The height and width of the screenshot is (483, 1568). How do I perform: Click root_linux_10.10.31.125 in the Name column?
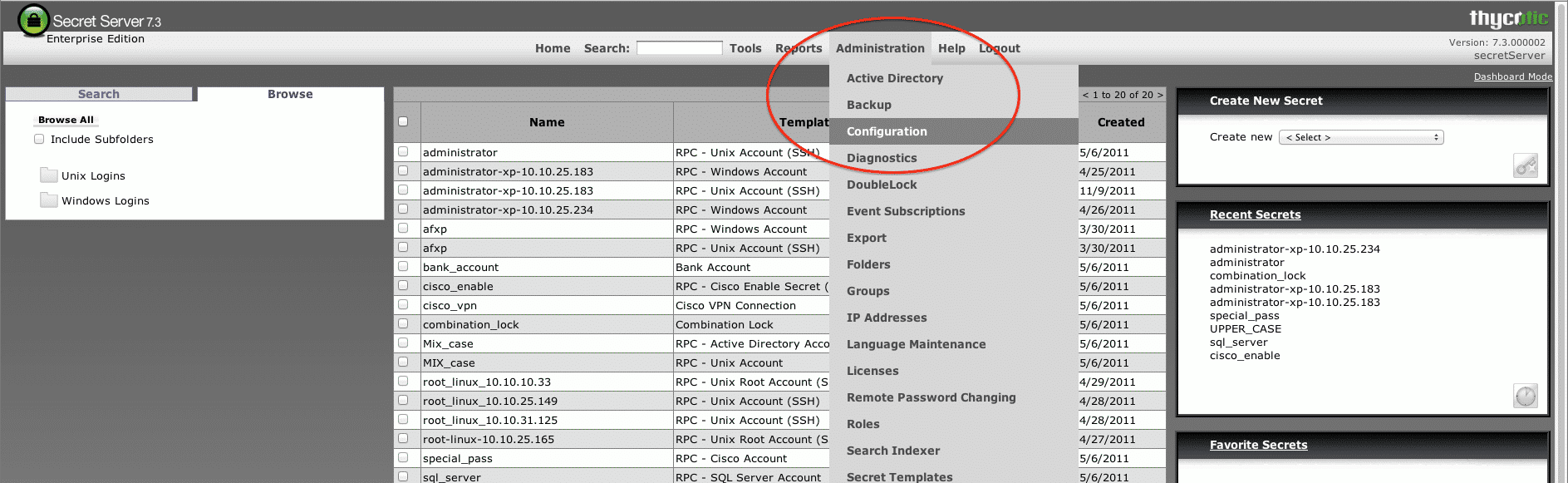489,420
